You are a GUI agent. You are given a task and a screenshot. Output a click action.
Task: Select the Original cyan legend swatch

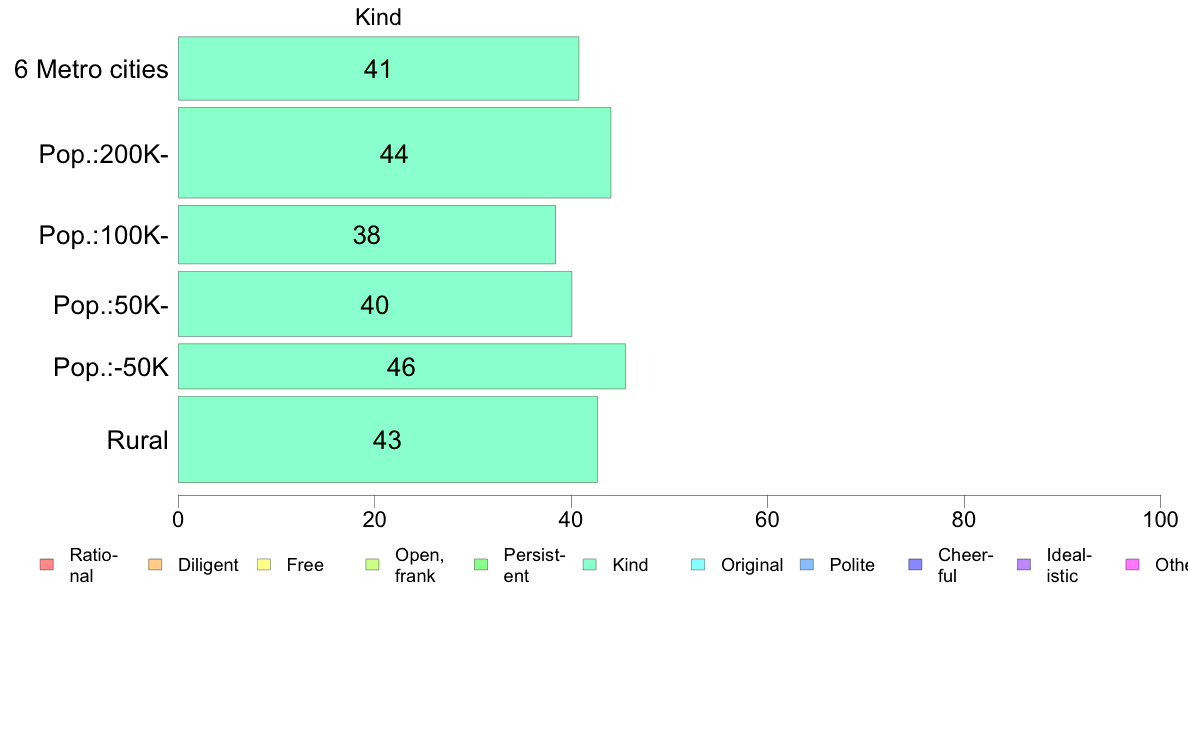[699, 565]
